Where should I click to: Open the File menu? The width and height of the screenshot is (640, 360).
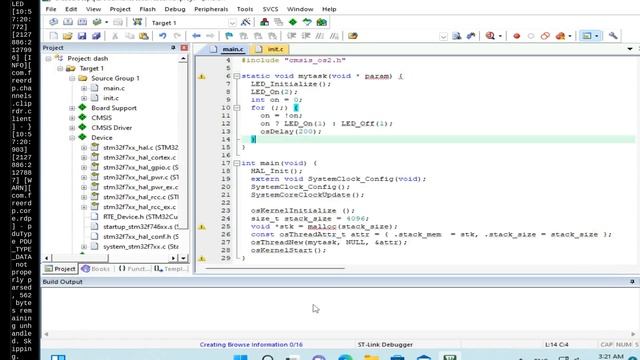(x=51, y=9)
